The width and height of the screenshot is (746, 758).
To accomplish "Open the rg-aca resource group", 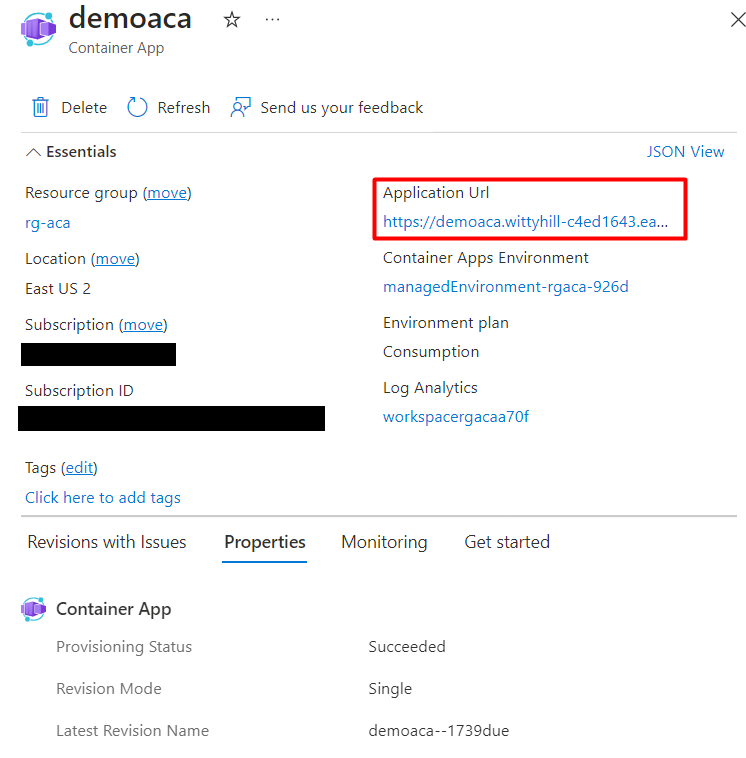I will [47, 223].
